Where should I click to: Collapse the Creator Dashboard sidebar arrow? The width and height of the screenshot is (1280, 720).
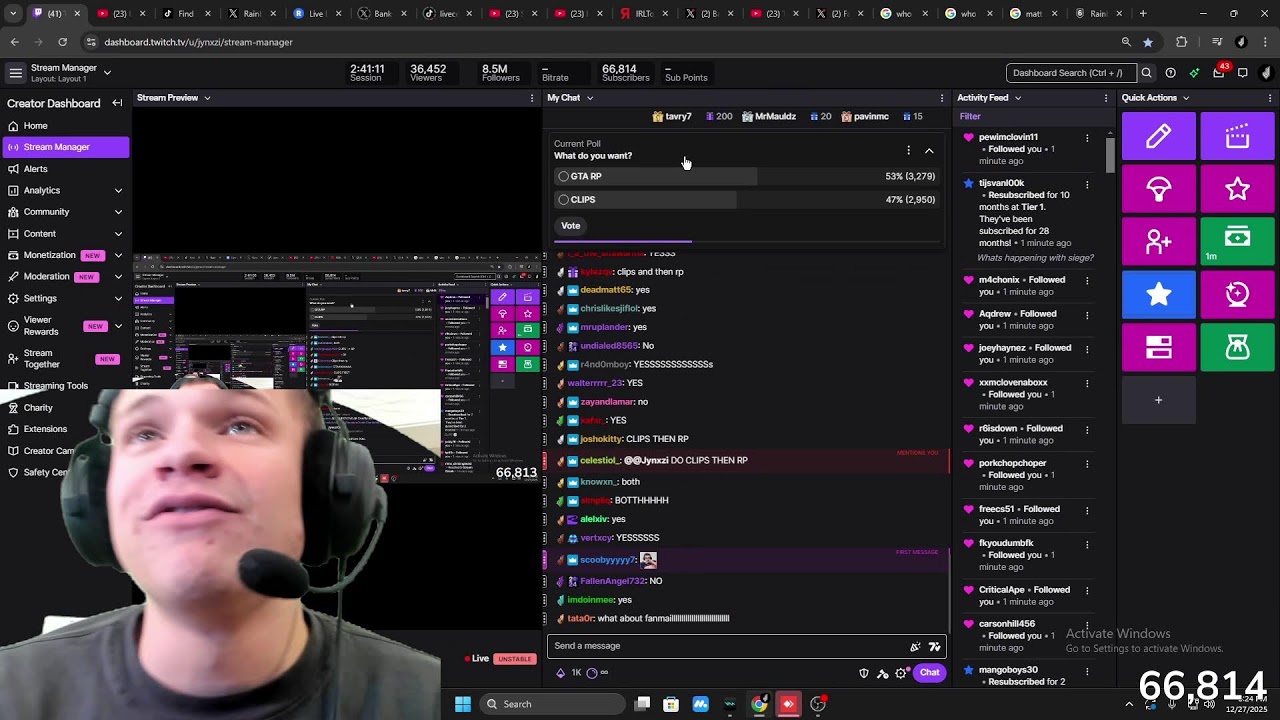coord(117,103)
